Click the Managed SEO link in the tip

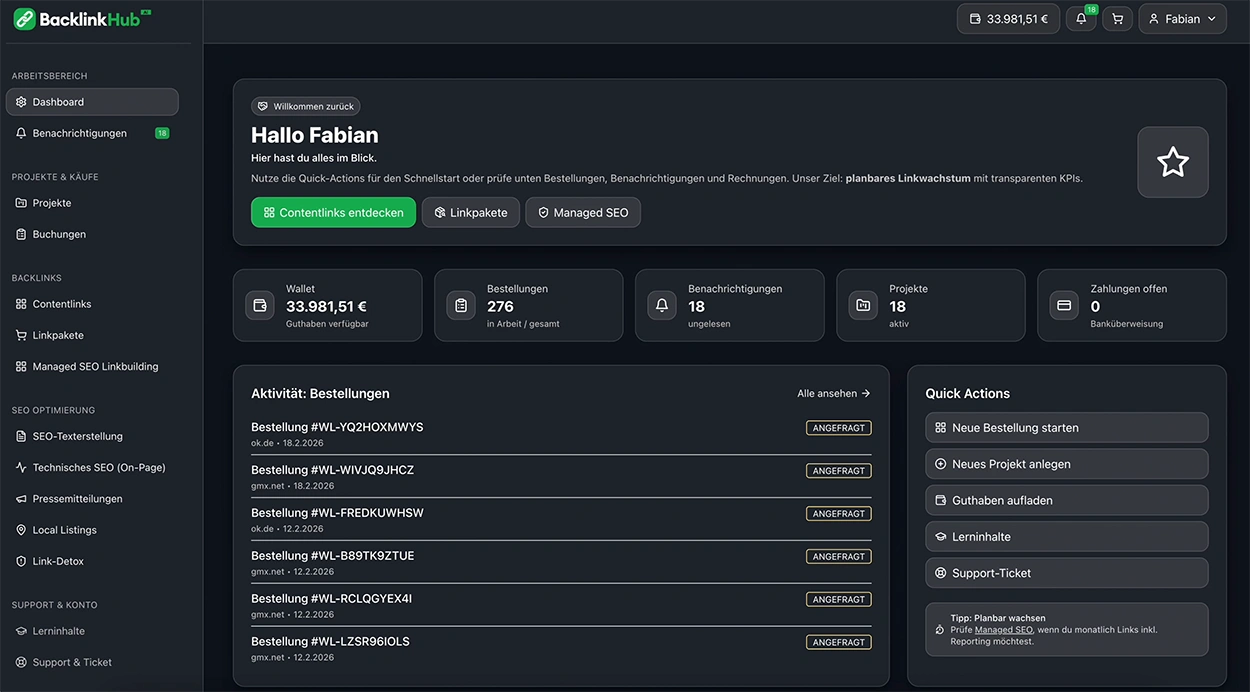1003,630
